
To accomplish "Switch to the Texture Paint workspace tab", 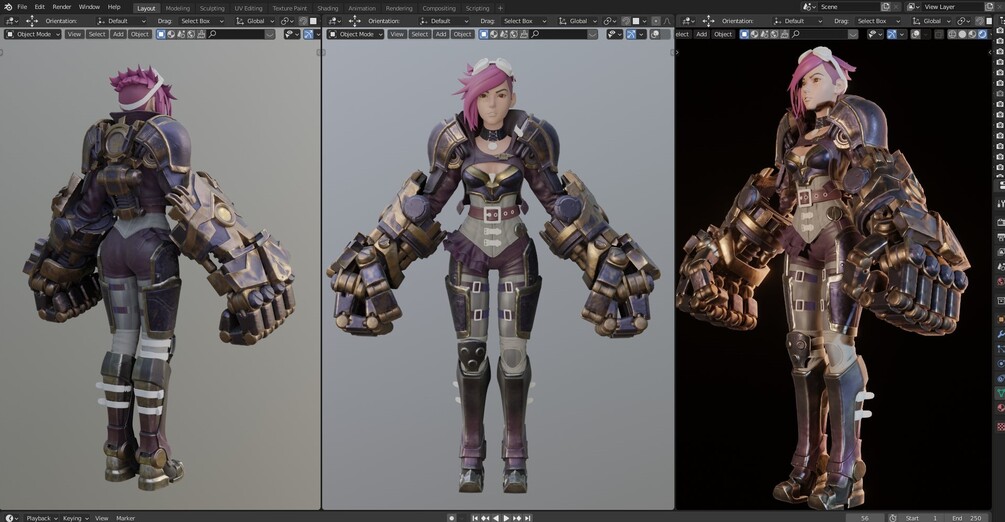I will 290,8.
